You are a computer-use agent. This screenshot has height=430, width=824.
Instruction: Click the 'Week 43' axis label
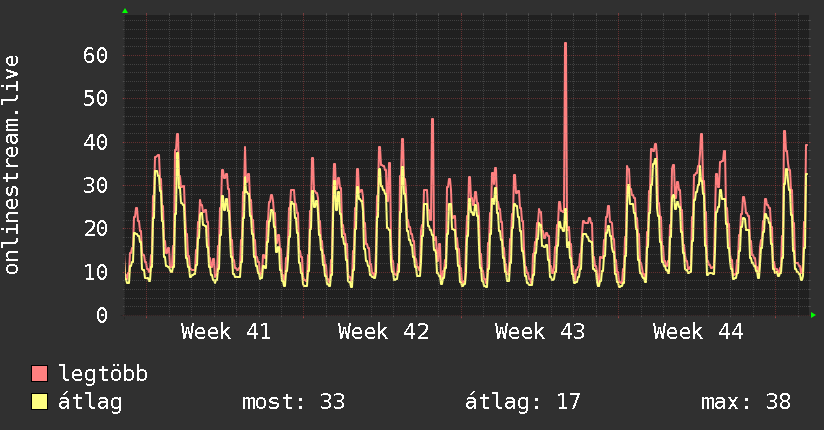click(540, 332)
